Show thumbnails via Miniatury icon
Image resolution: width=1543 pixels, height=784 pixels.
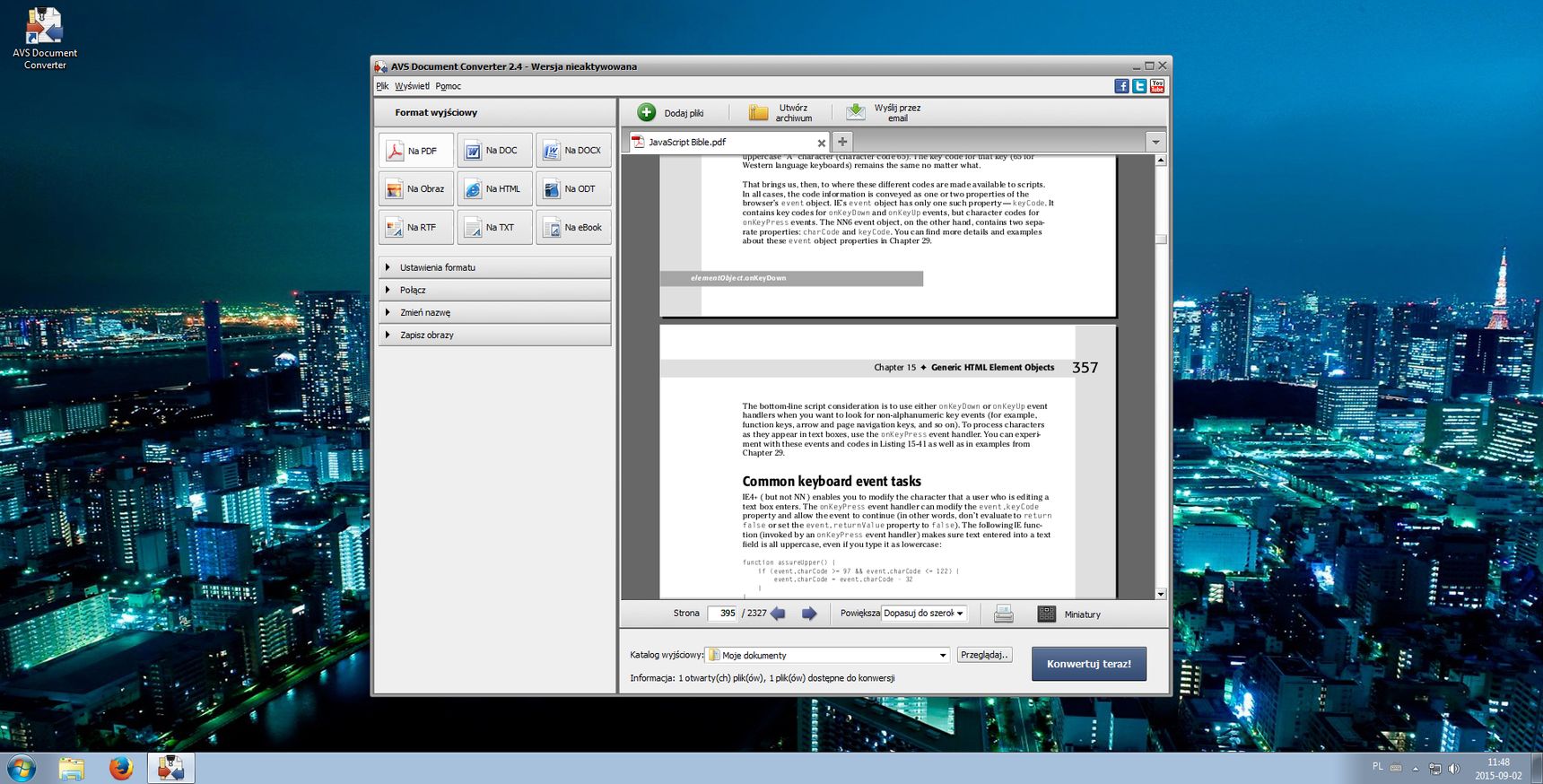[1046, 614]
